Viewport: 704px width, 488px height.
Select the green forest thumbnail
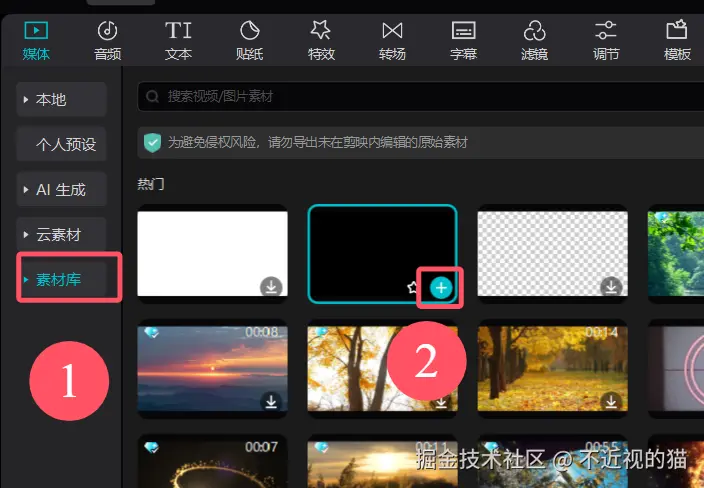click(676, 254)
